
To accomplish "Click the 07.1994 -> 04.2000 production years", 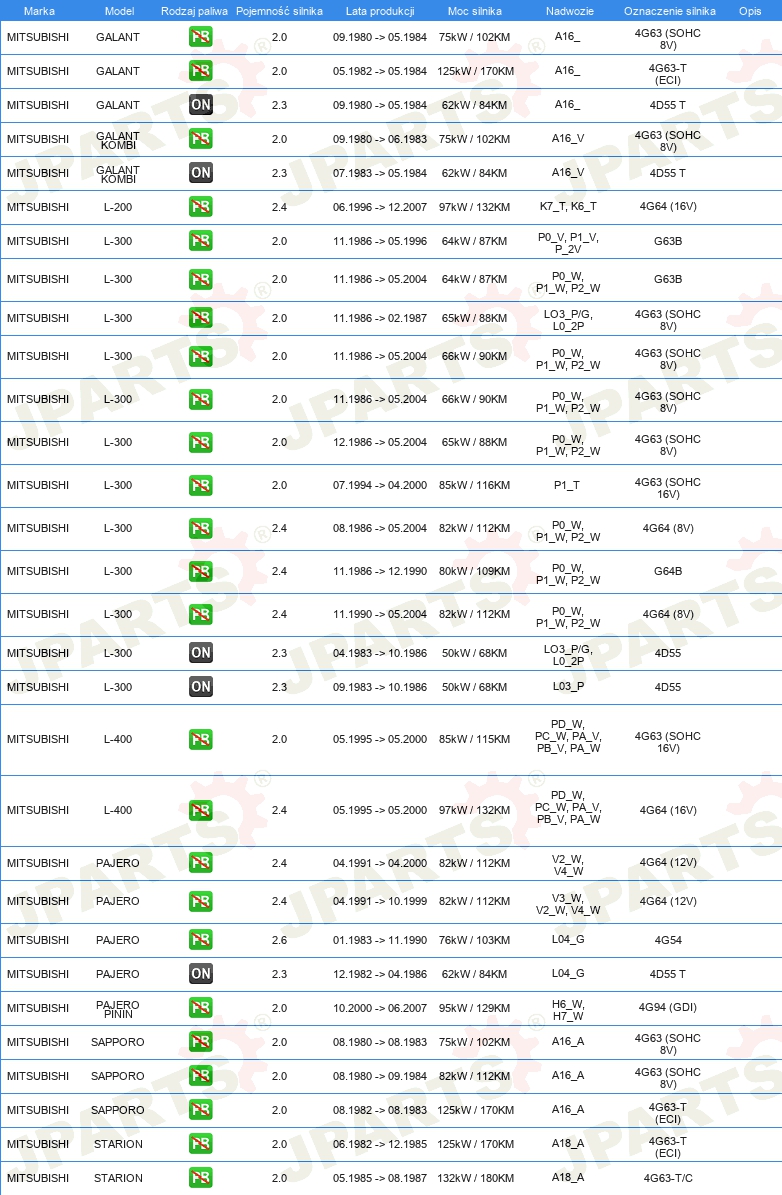I will pyautogui.click(x=380, y=485).
